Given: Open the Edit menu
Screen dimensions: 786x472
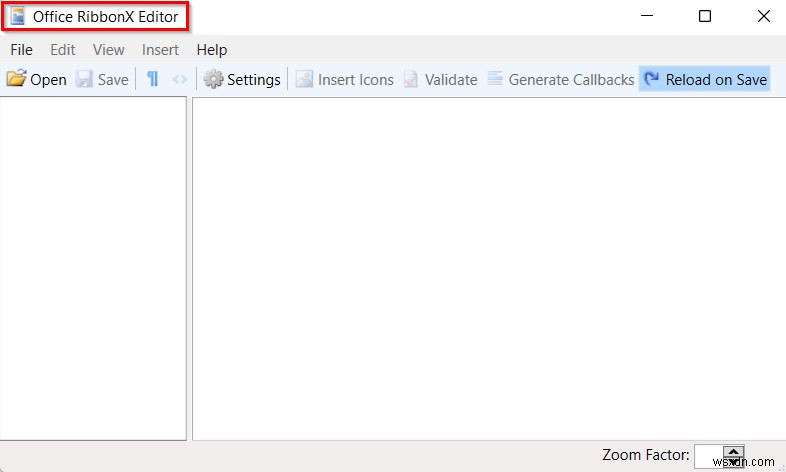Looking at the screenshot, I should (63, 50).
